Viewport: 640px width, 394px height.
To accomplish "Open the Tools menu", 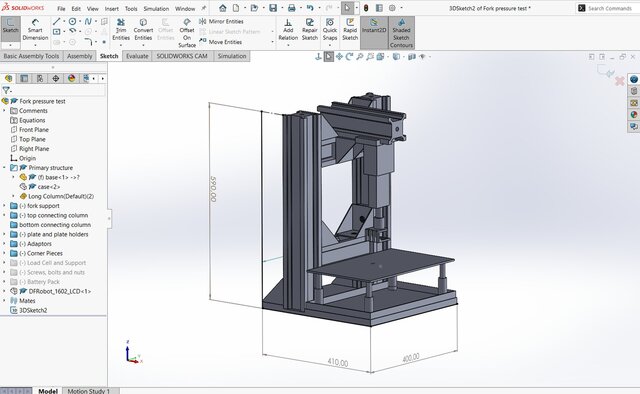I will [131, 9].
